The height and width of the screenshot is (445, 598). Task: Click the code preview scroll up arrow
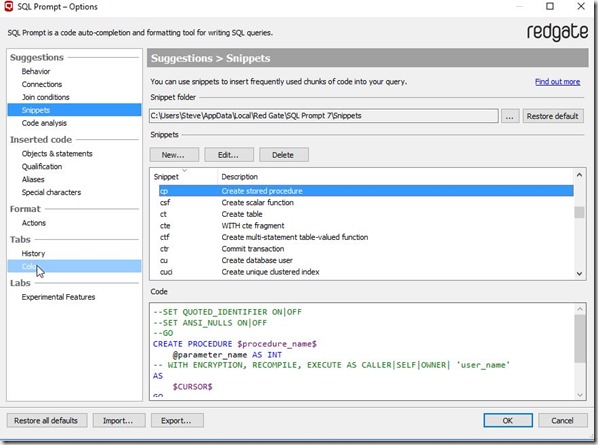pos(580,309)
